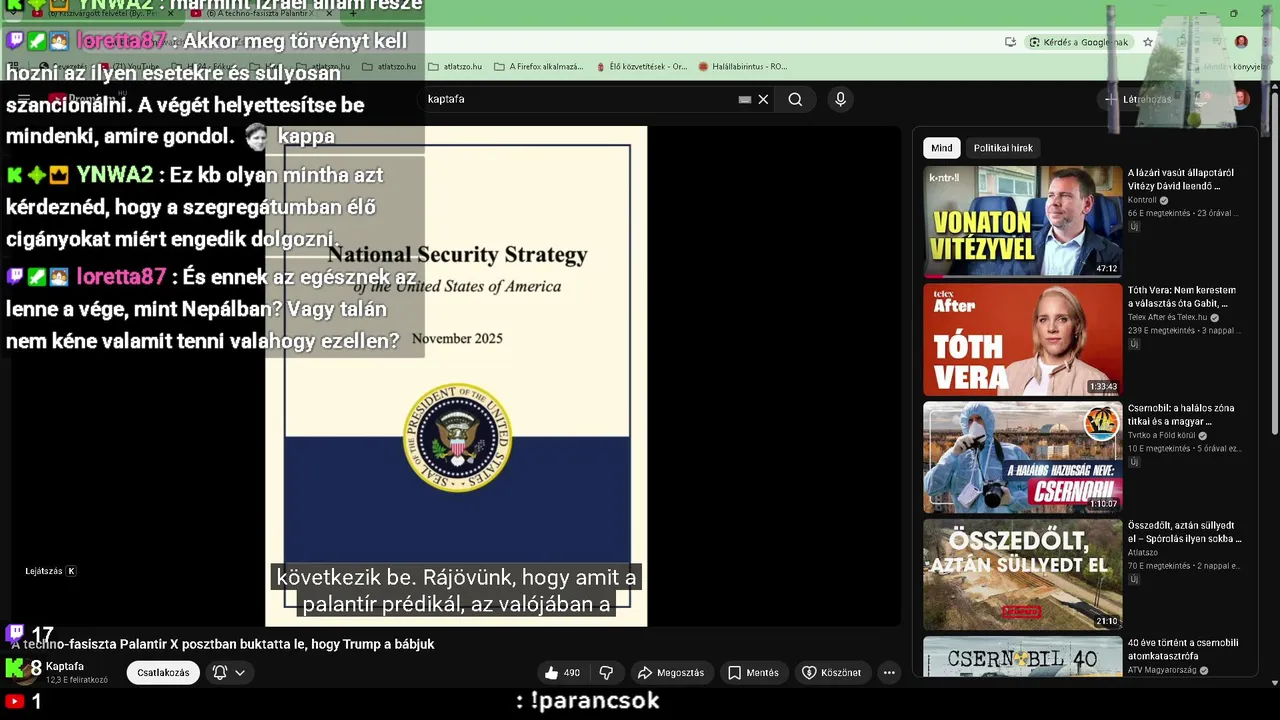1280x720 pixels.
Task: Click the National Security Strategy video player
Action: point(456,376)
